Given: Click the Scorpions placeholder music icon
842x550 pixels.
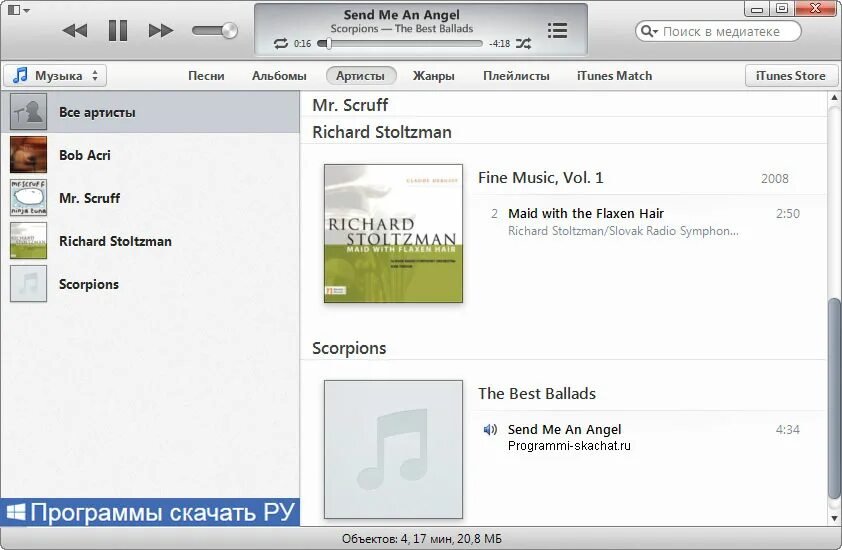Looking at the screenshot, I should (x=28, y=284).
